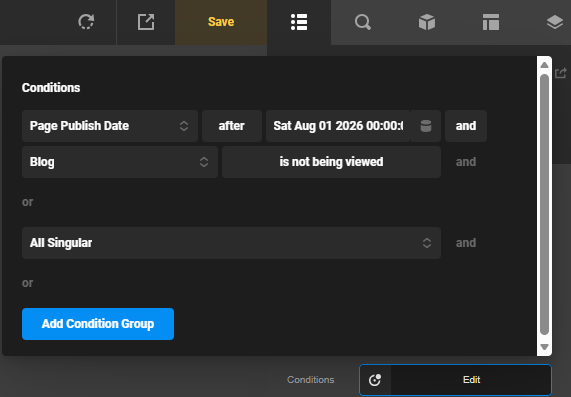Click the Conditions label near Edit
This screenshot has width=571, height=397.
point(311,380)
